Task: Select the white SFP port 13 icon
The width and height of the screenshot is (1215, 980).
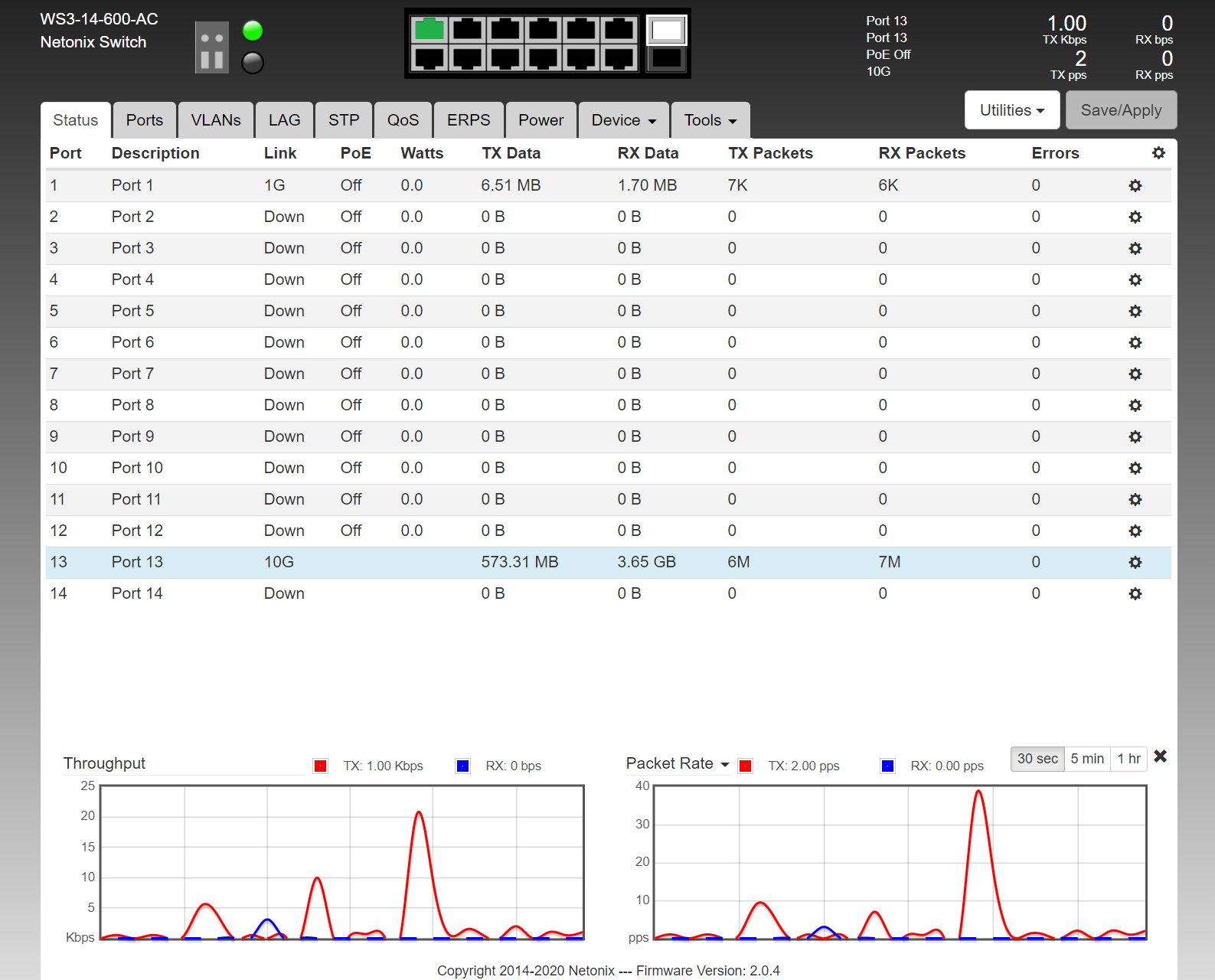Action: pos(666,31)
